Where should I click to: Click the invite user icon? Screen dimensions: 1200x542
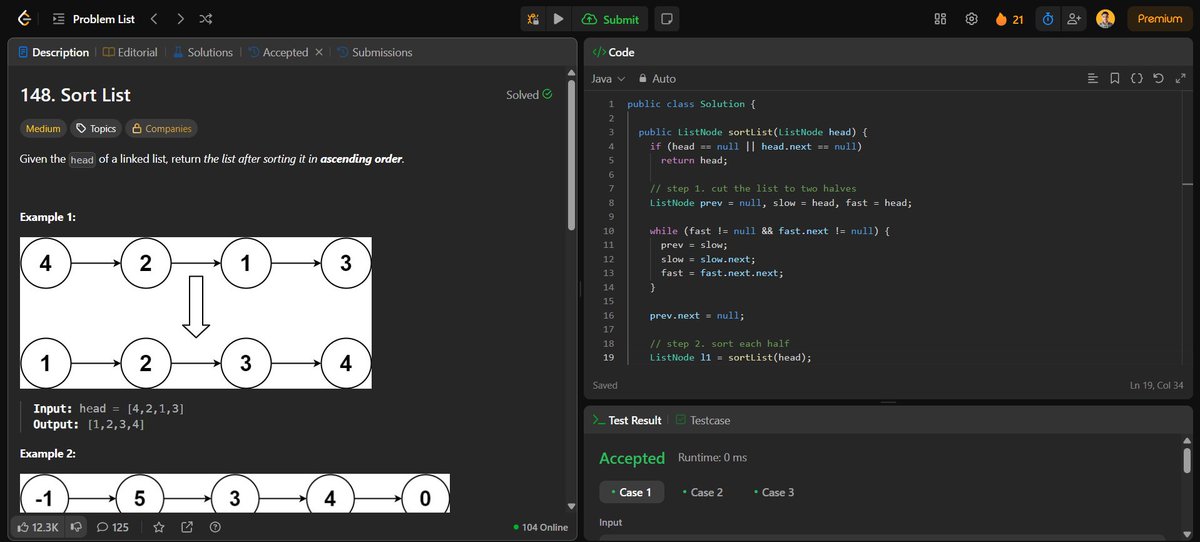[x=1075, y=19]
